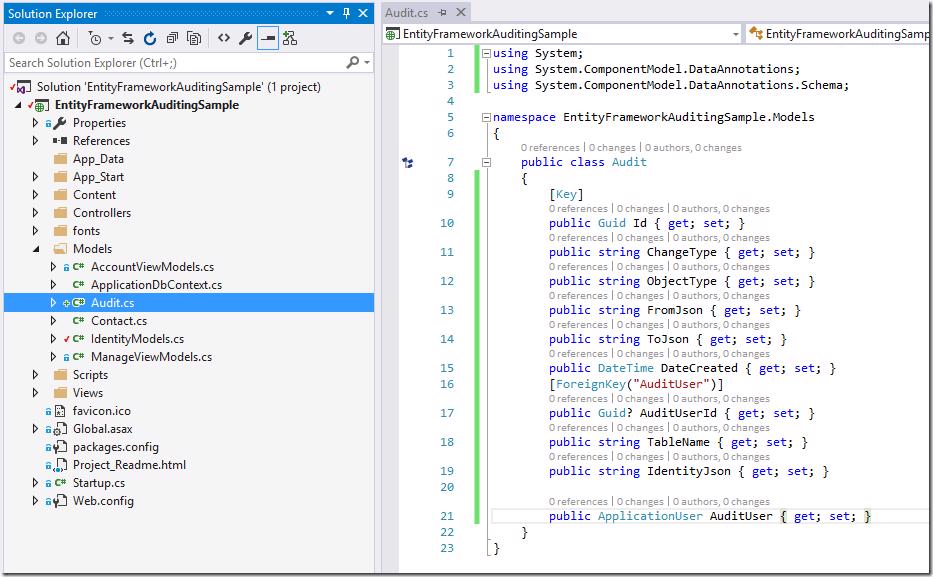Click '0 changes' CodeLens above class Audit
This screenshot has width=933, height=577.
point(612,148)
